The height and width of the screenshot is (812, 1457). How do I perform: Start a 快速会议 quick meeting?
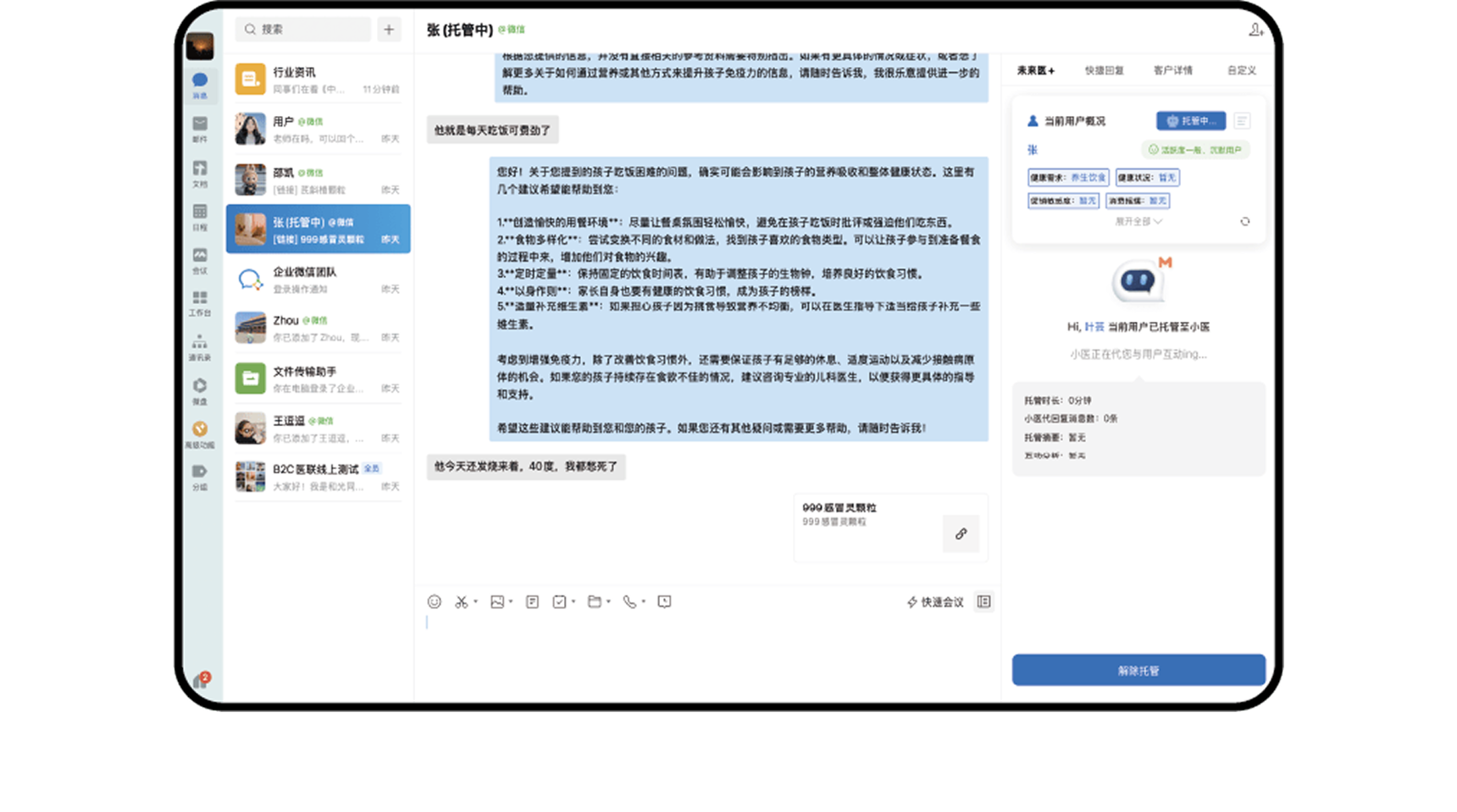click(935, 602)
